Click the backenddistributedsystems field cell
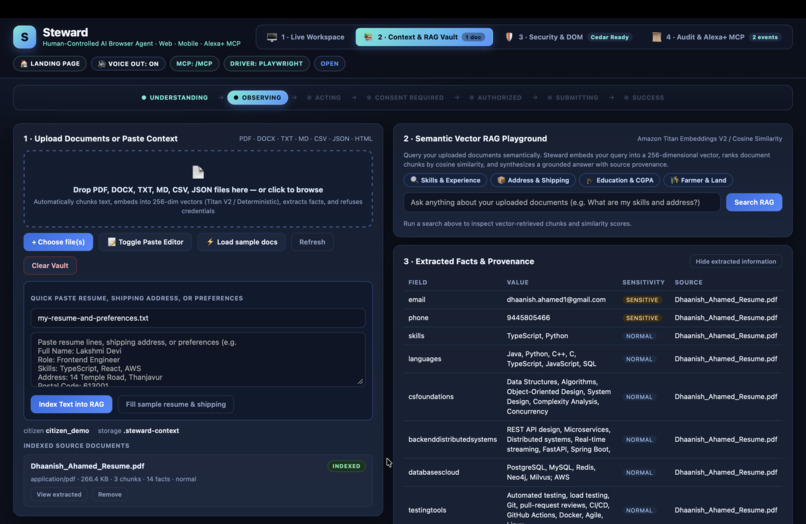This screenshot has width=806, height=524. pos(452,440)
